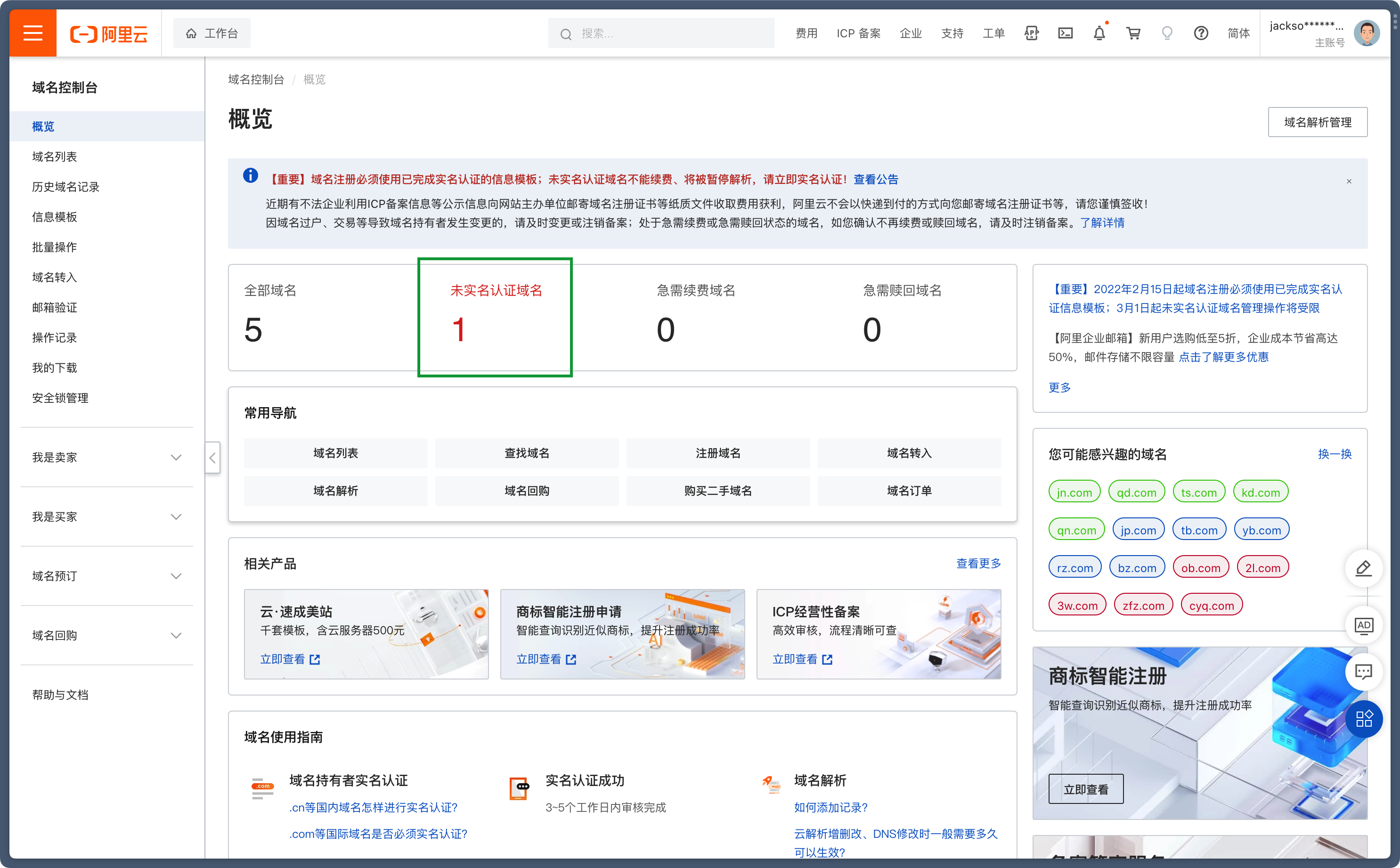Collapse the left sidebar with arrow handle
Screen dimensions: 1400x868
pos(212,458)
